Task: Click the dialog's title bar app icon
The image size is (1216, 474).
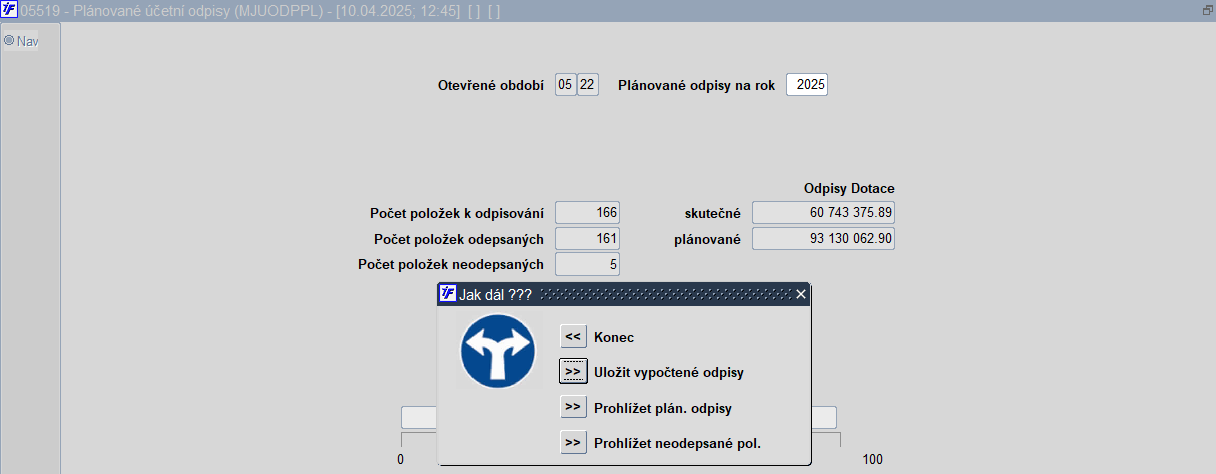Action: click(x=447, y=294)
